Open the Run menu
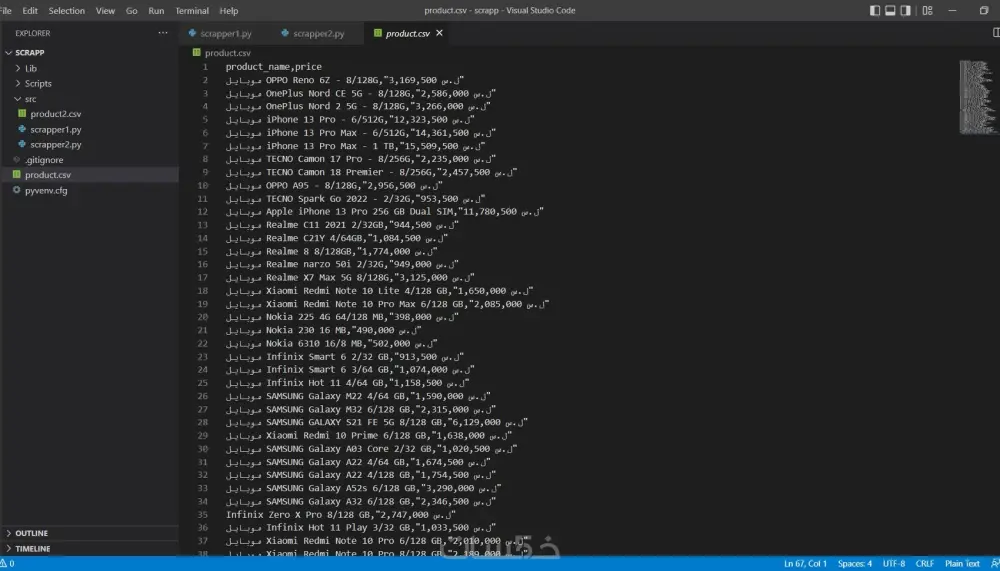The width and height of the screenshot is (1000, 571). 156,11
